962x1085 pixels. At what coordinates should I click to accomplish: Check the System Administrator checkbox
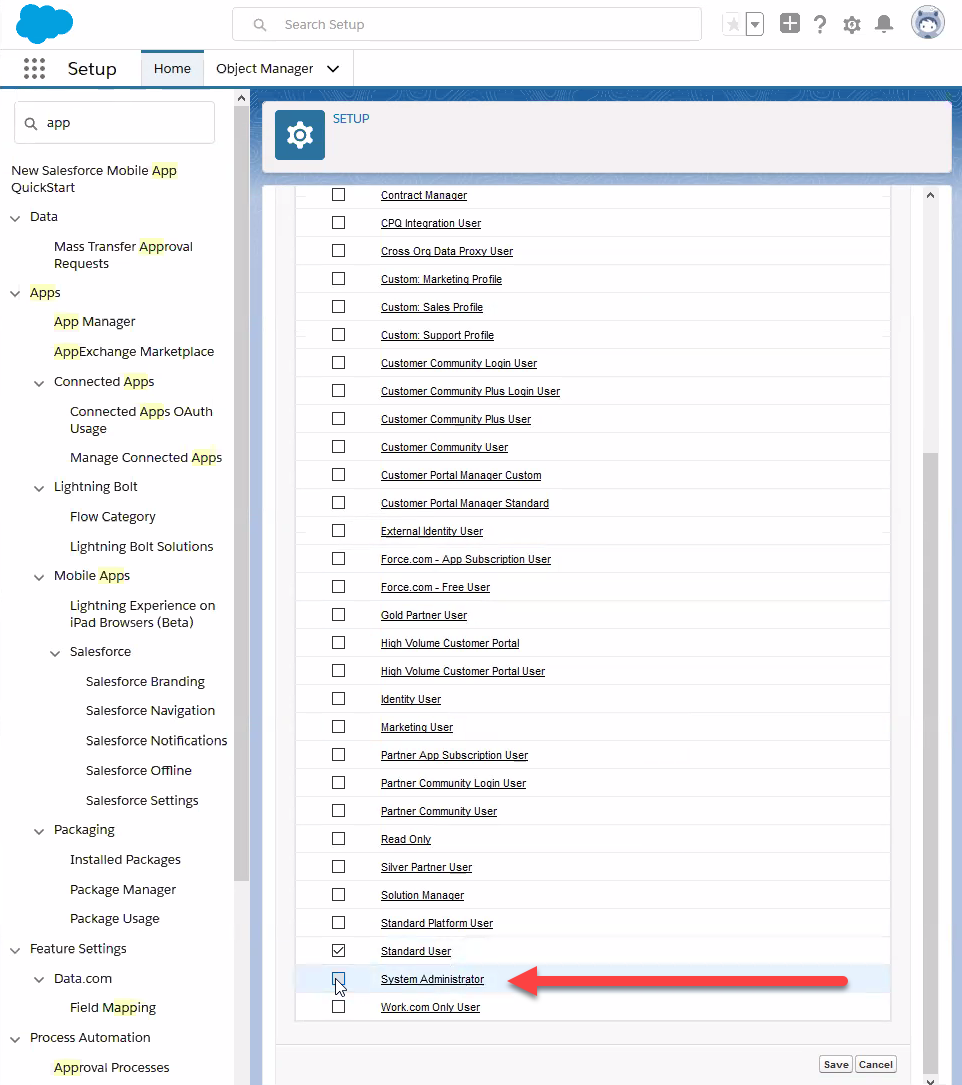click(x=338, y=978)
